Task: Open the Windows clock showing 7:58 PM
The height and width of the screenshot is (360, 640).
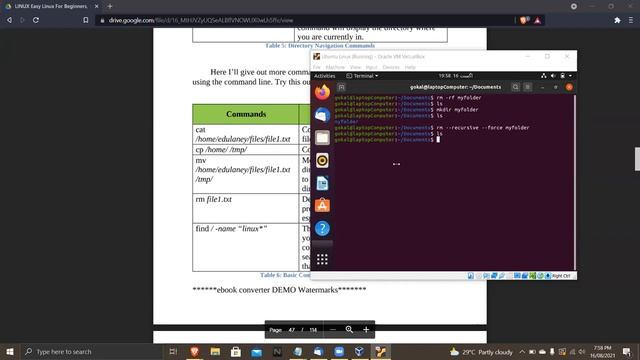Action: pyautogui.click(x=602, y=351)
